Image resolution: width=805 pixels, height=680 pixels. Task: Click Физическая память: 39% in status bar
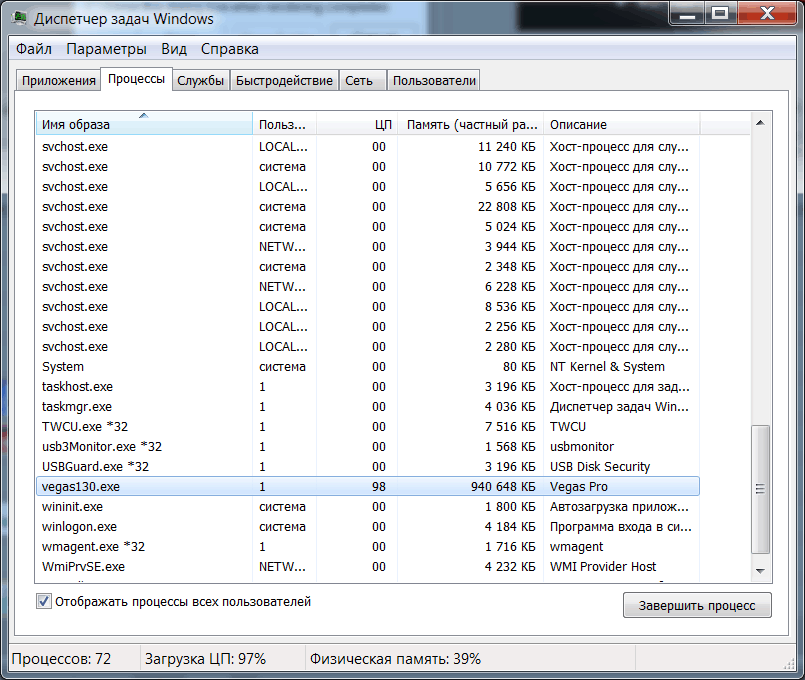pyautogui.click(x=395, y=658)
